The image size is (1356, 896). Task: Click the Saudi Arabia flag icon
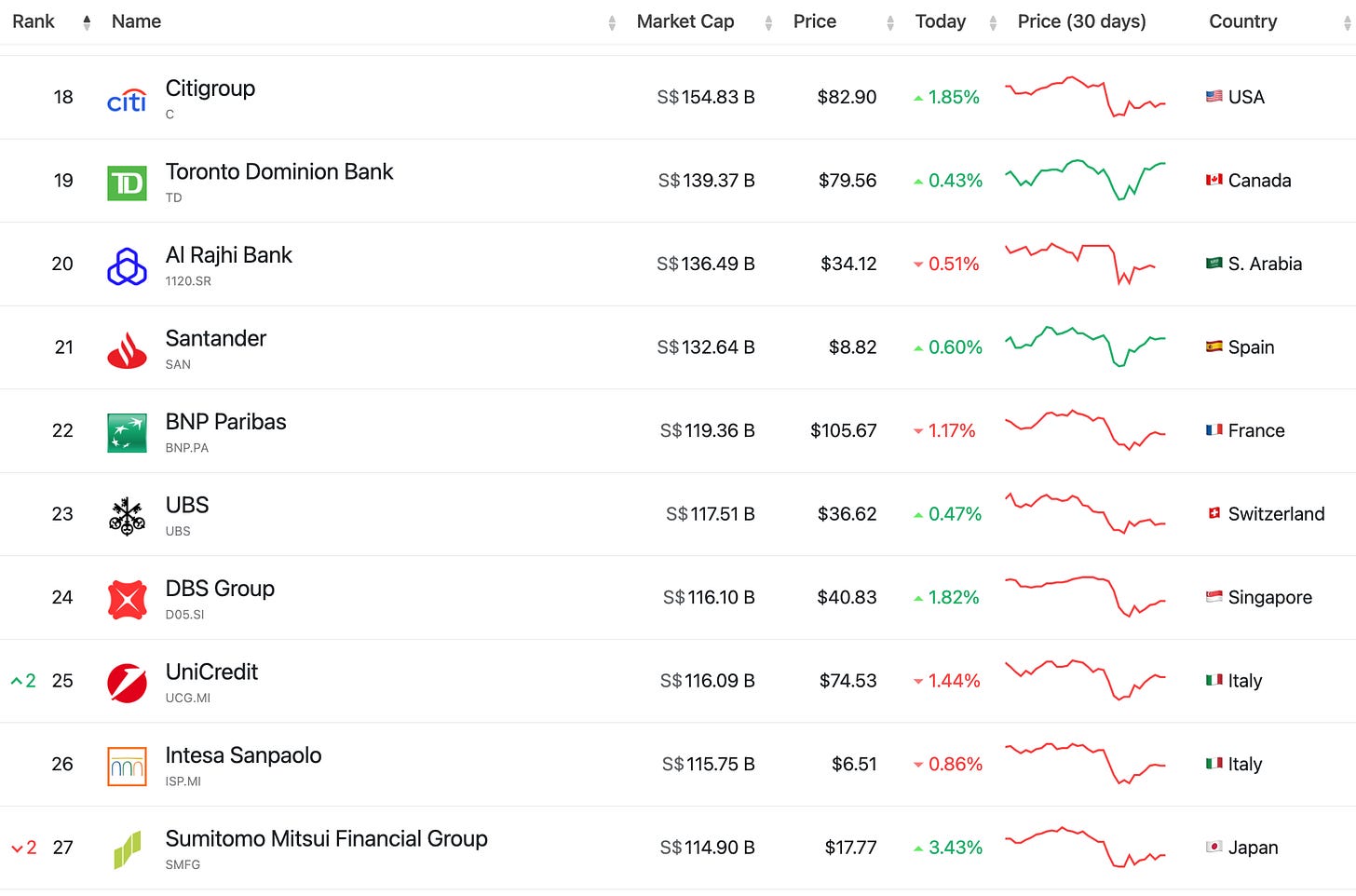point(1214,263)
